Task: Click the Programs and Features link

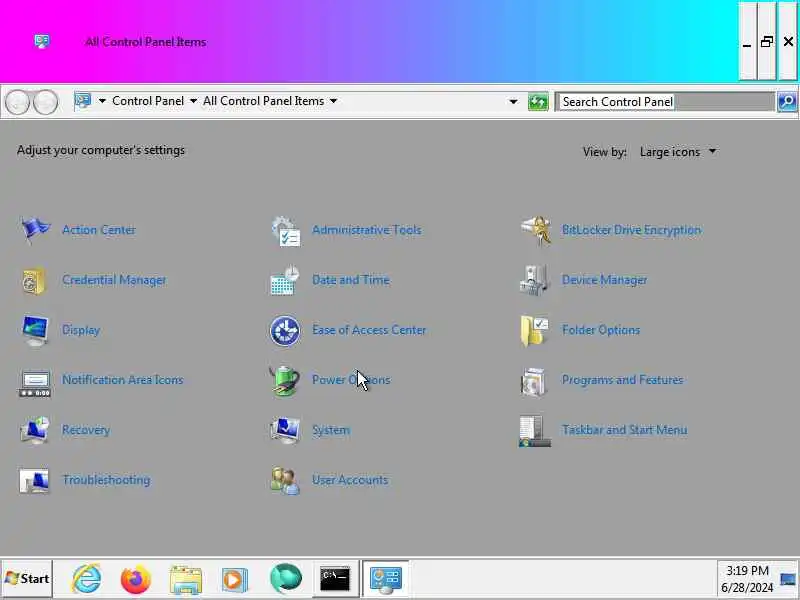Action: click(x=622, y=380)
